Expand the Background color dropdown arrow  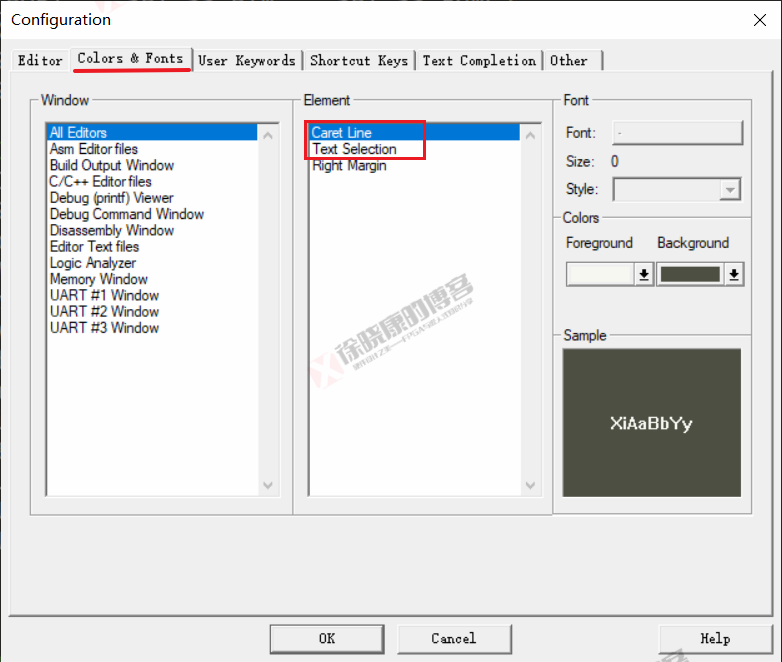(735, 275)
